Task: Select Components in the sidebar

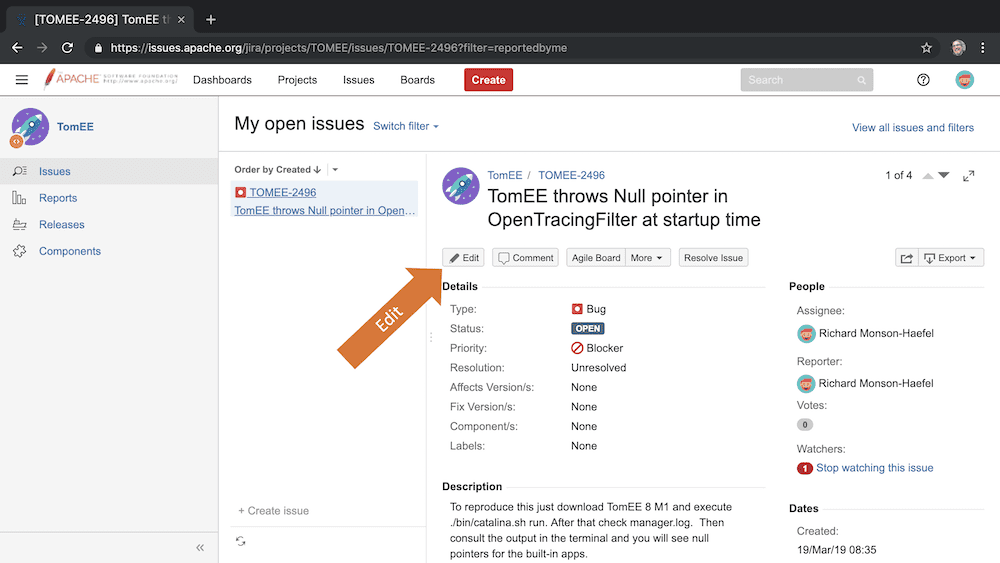Action: pos(70,251)
